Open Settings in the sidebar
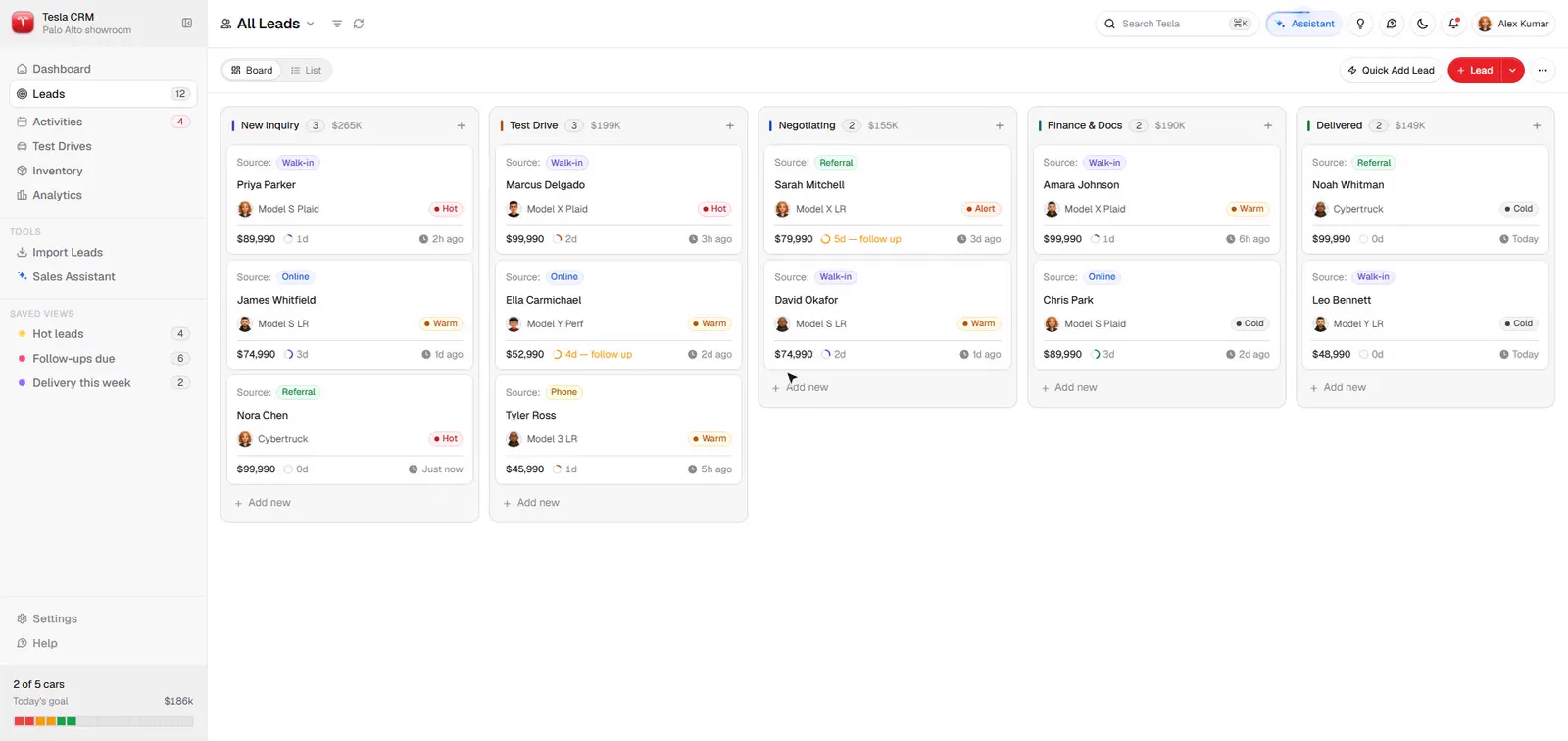This screenshot has width=1568, height=741. tap(103, 618)
